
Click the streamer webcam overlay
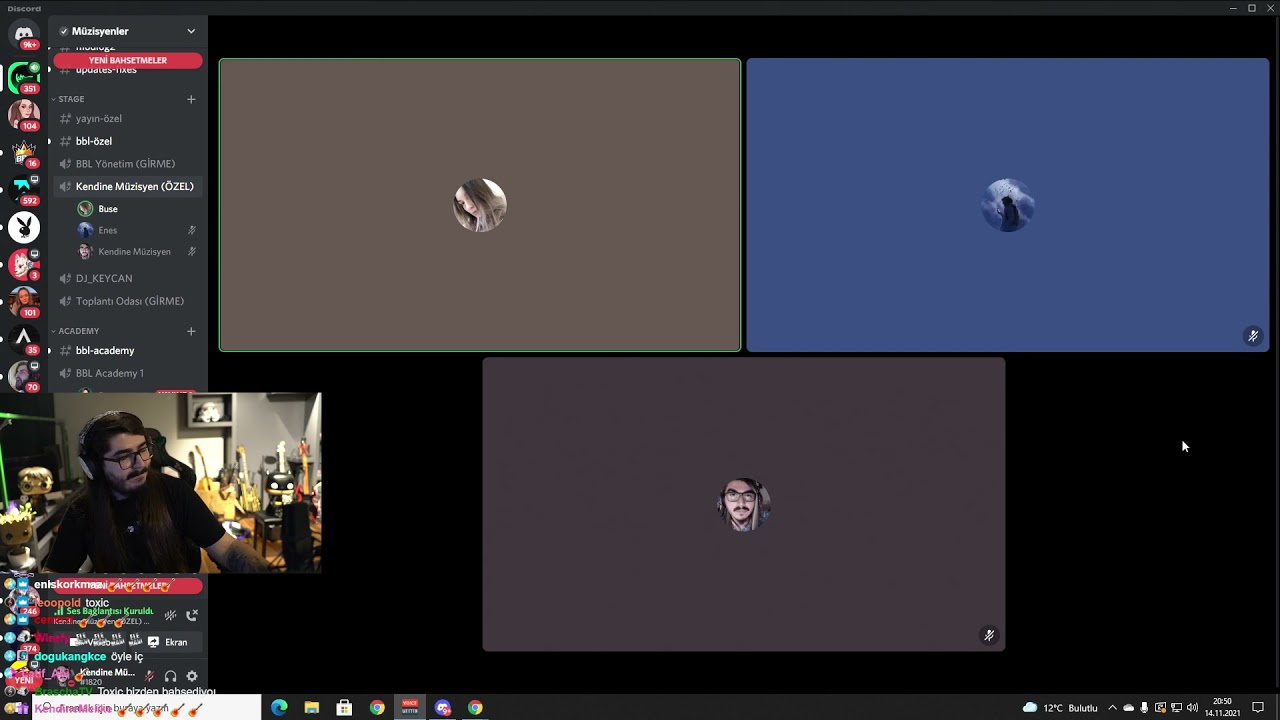coord(161,482)
